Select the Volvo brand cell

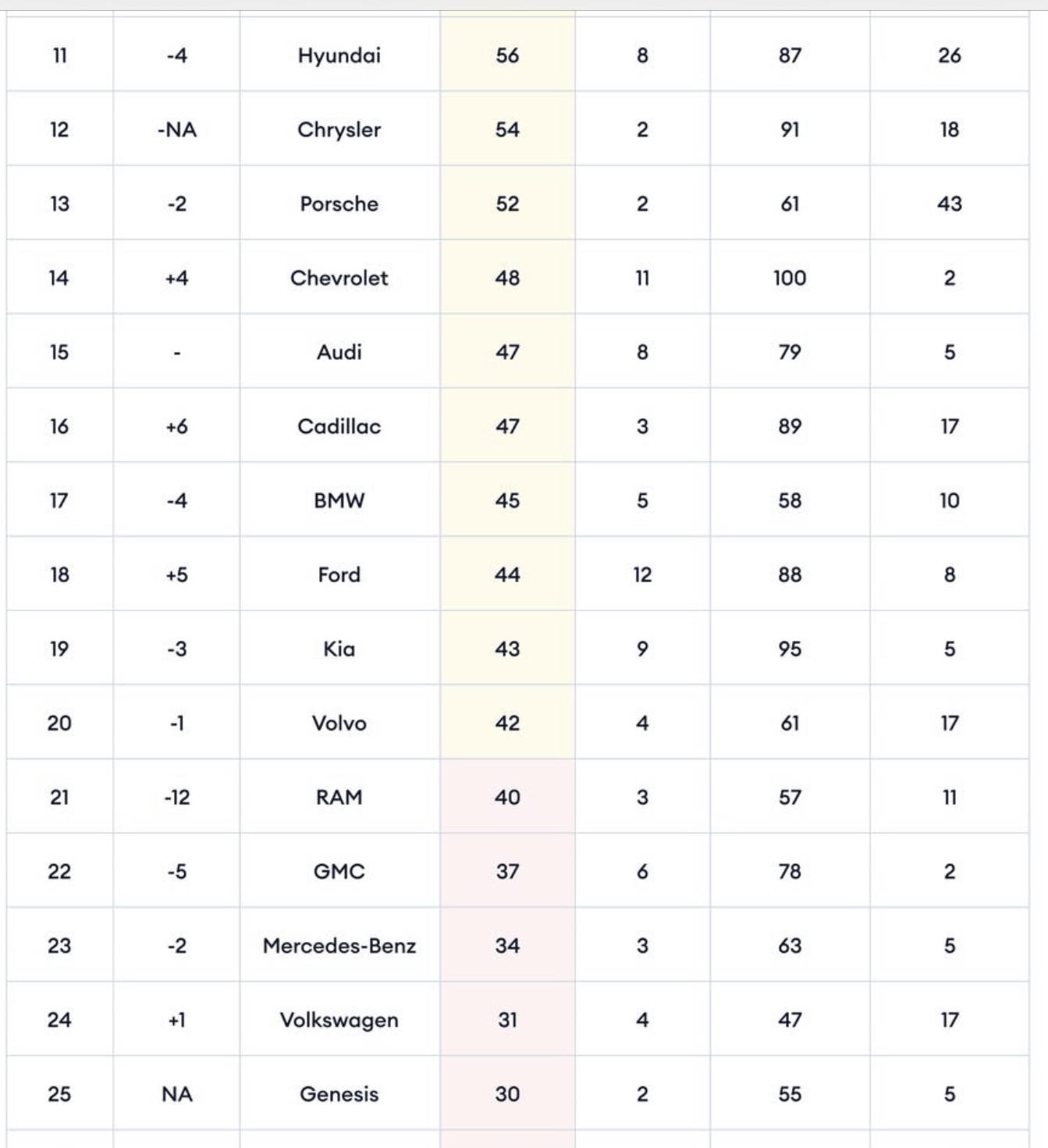click(339, 723)
